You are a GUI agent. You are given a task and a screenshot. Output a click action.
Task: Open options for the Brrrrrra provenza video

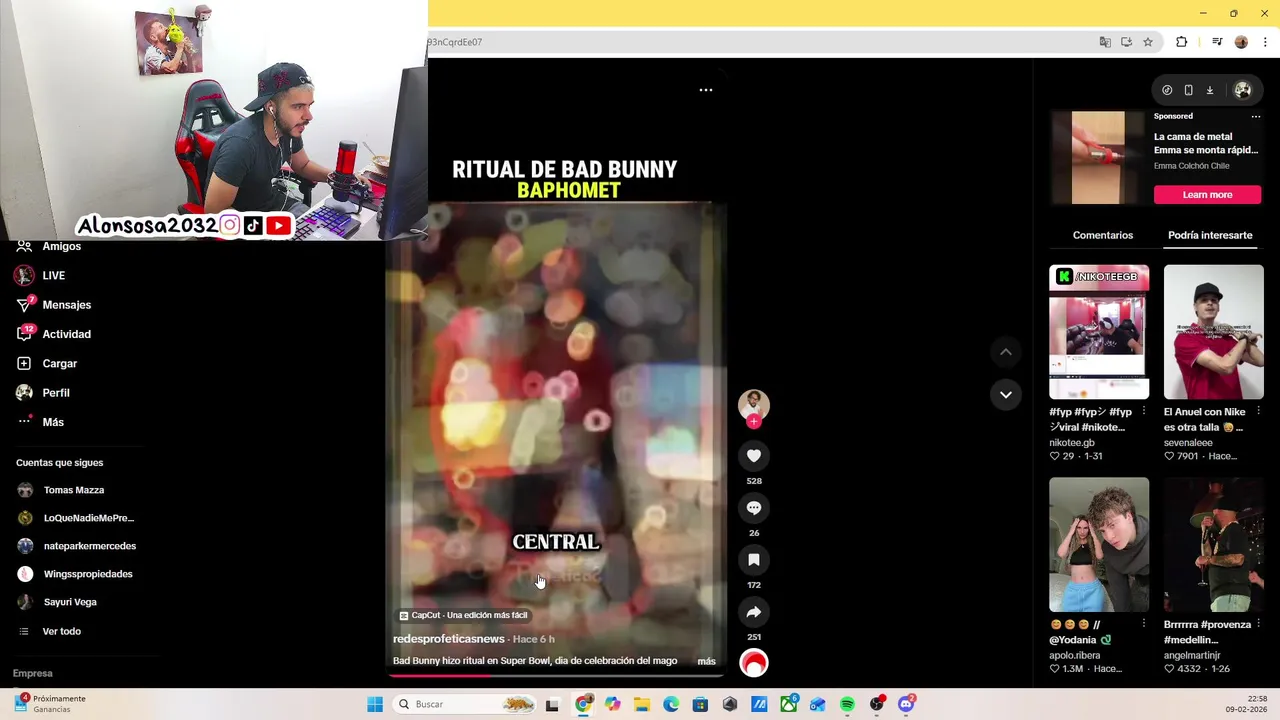point(1258,624)
